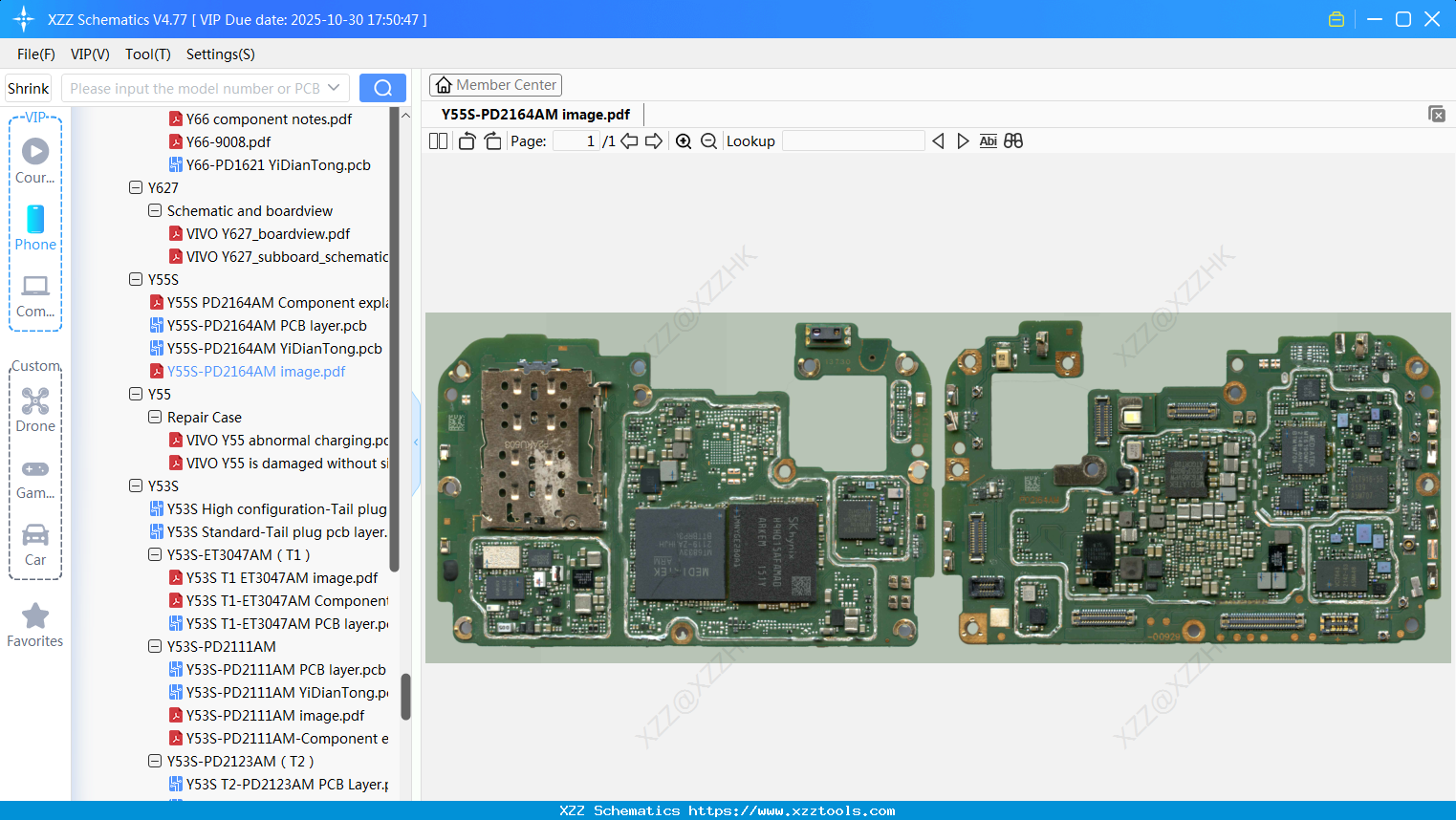Zoom in on the PDF image
The height and width of the screenshot is (820, 1456).
pos(684,140)
